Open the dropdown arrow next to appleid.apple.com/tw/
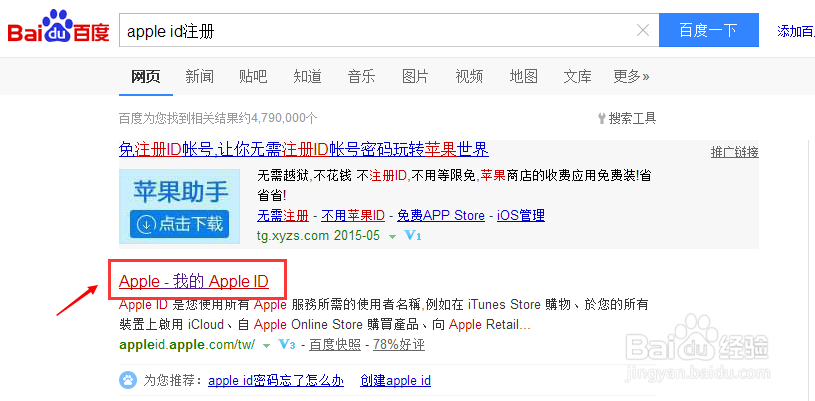815x401 pixels. pyautogui.click(x=267, y=345)
